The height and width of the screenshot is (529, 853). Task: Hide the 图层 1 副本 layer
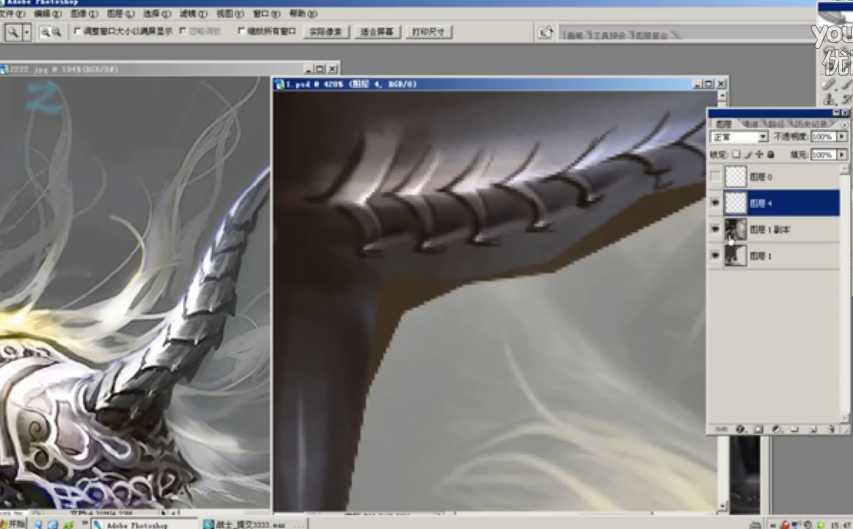[x=715, y=229]
